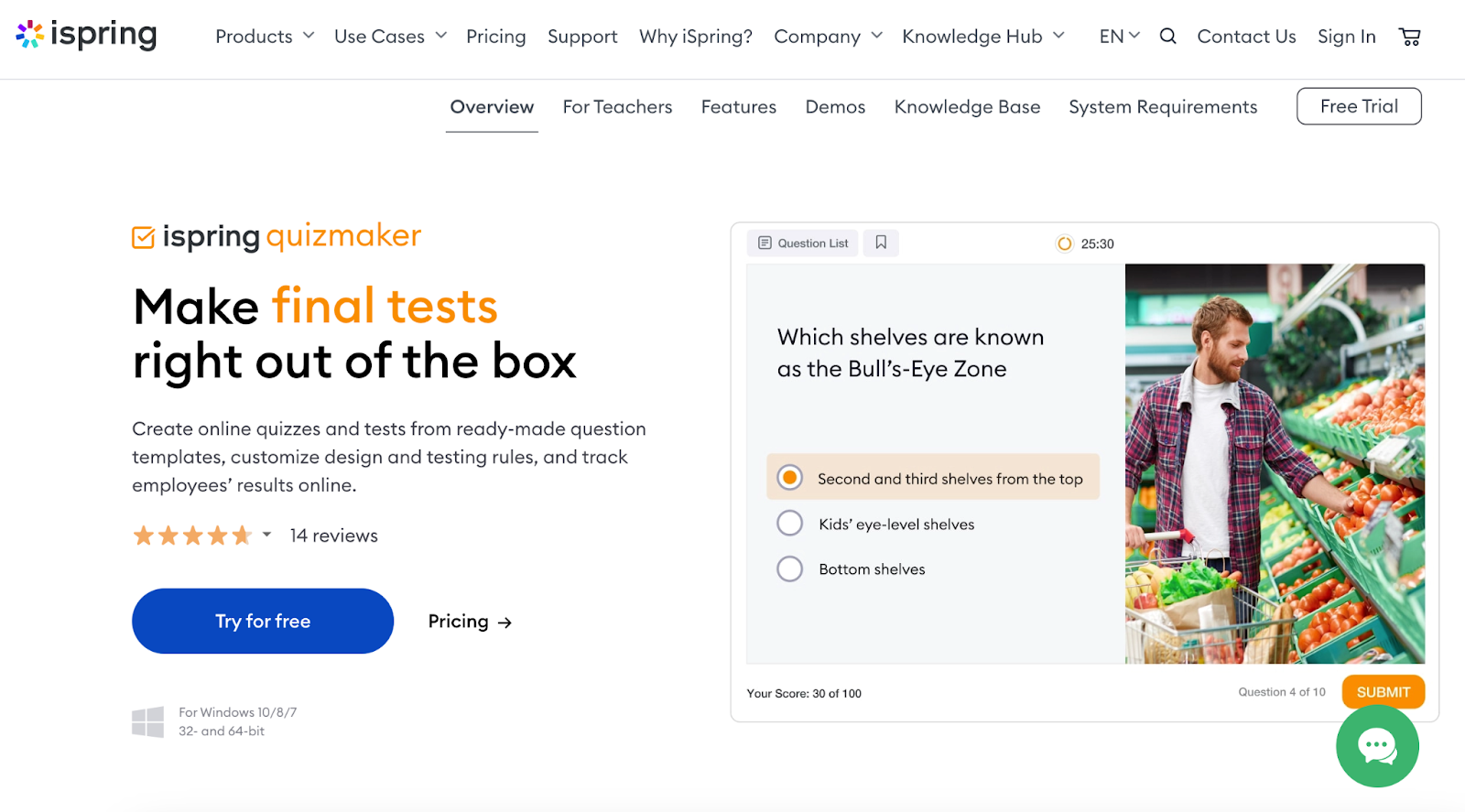The image size is (1465, 812).
Task: Expand the rating details arrow
Action: [x=266, y=535]
